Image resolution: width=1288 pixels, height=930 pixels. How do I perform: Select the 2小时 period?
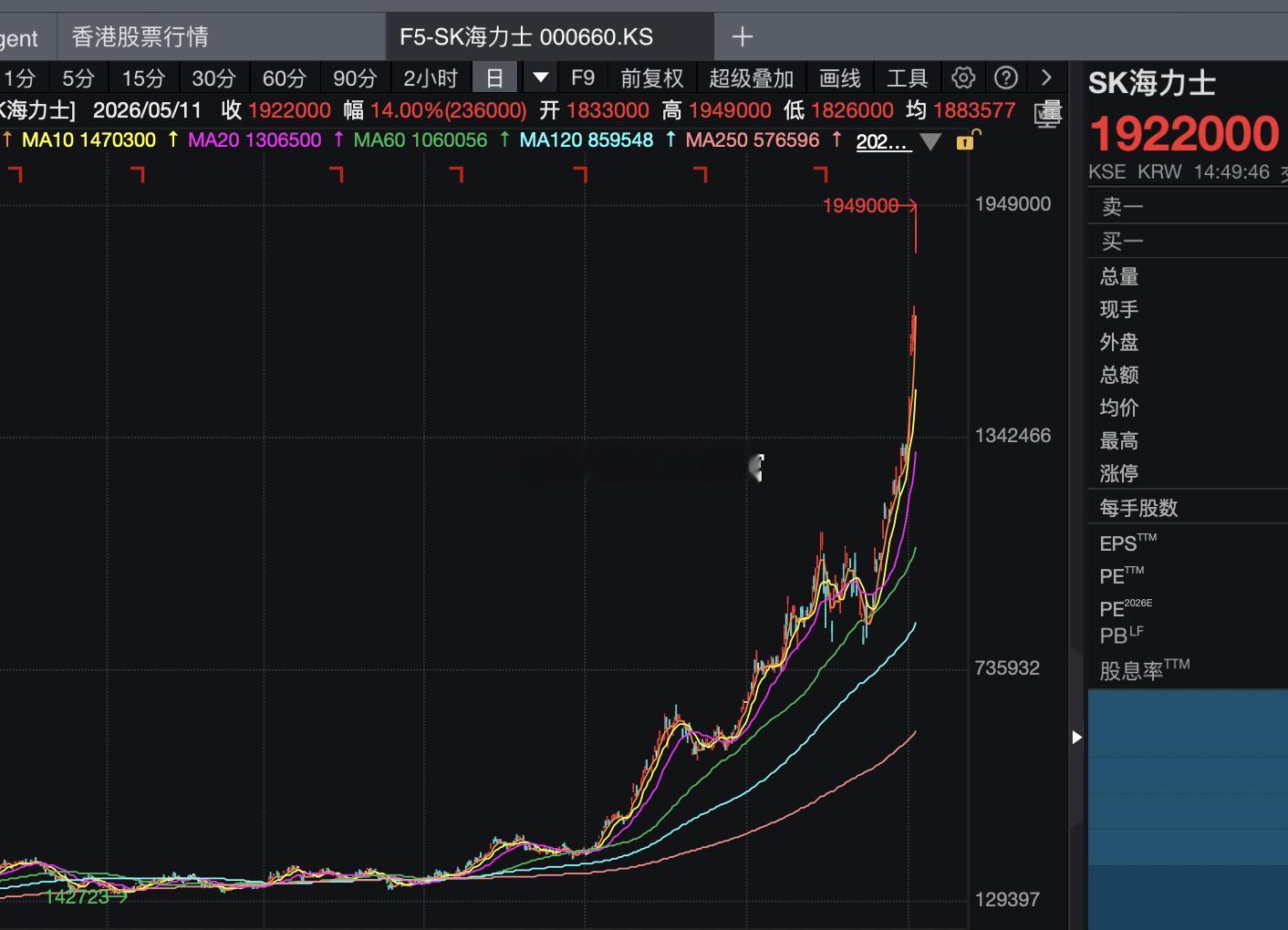(x=431, y=78)
